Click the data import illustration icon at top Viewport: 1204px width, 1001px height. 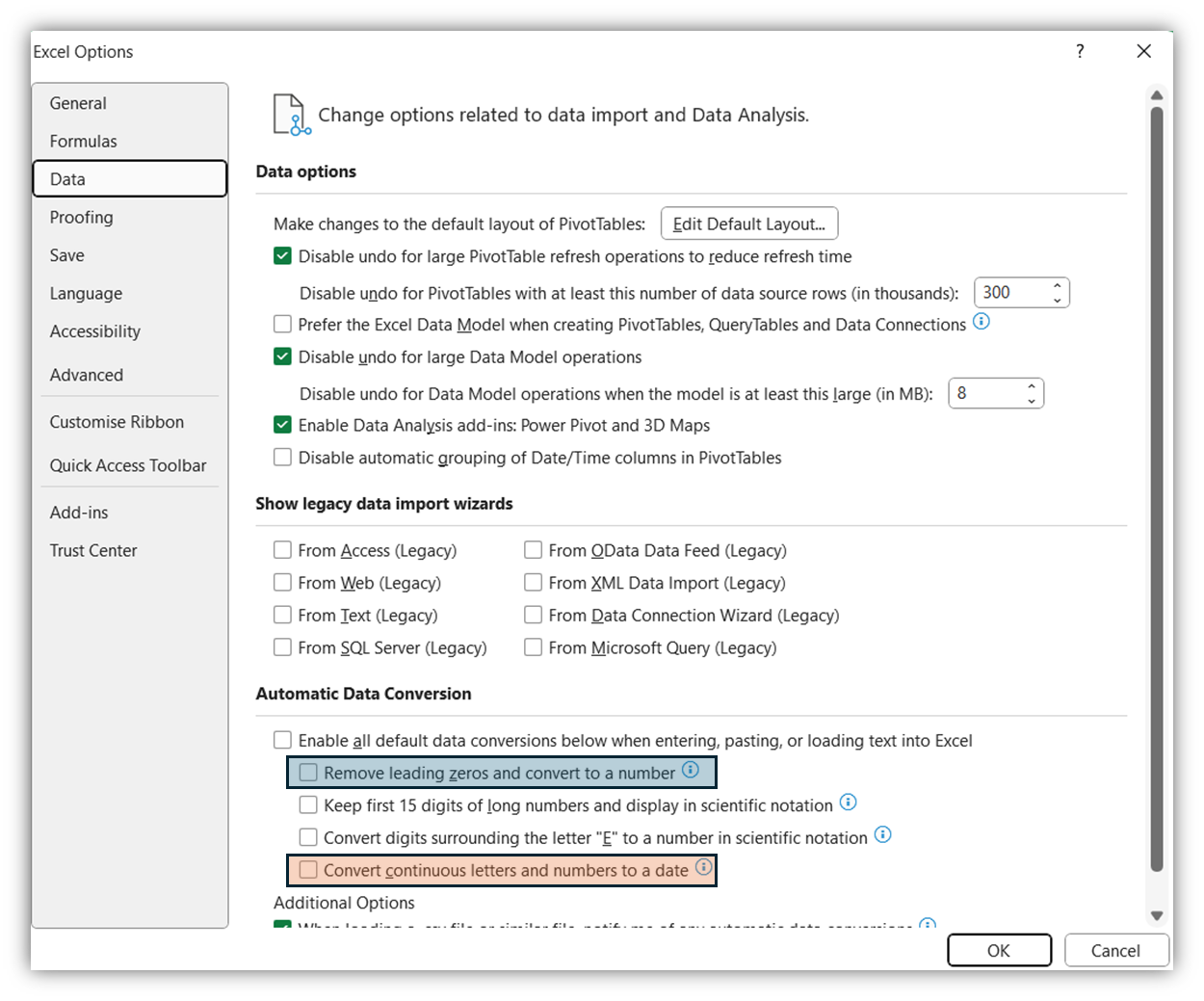coord(287,115)
